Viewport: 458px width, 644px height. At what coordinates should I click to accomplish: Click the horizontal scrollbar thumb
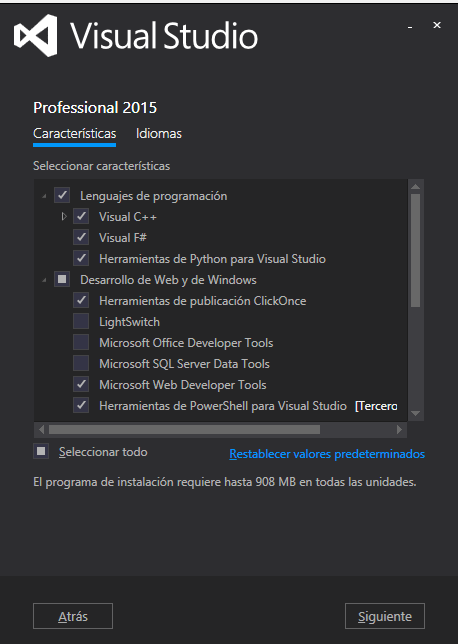point(184,430)
